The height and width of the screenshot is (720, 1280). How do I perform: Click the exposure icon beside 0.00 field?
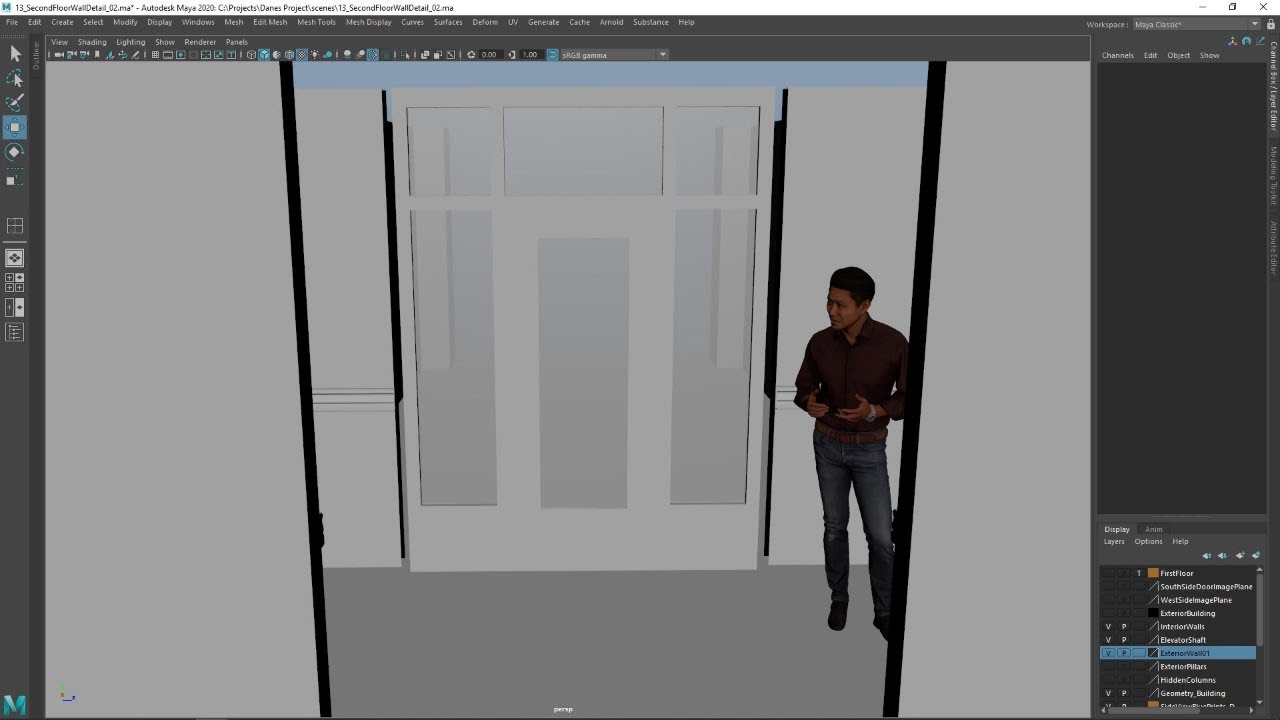[471, 55]
